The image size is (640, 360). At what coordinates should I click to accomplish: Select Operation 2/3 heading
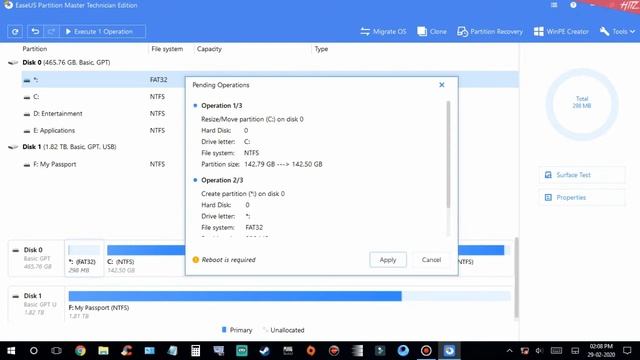pyautogui.click(x=222, y=180)
